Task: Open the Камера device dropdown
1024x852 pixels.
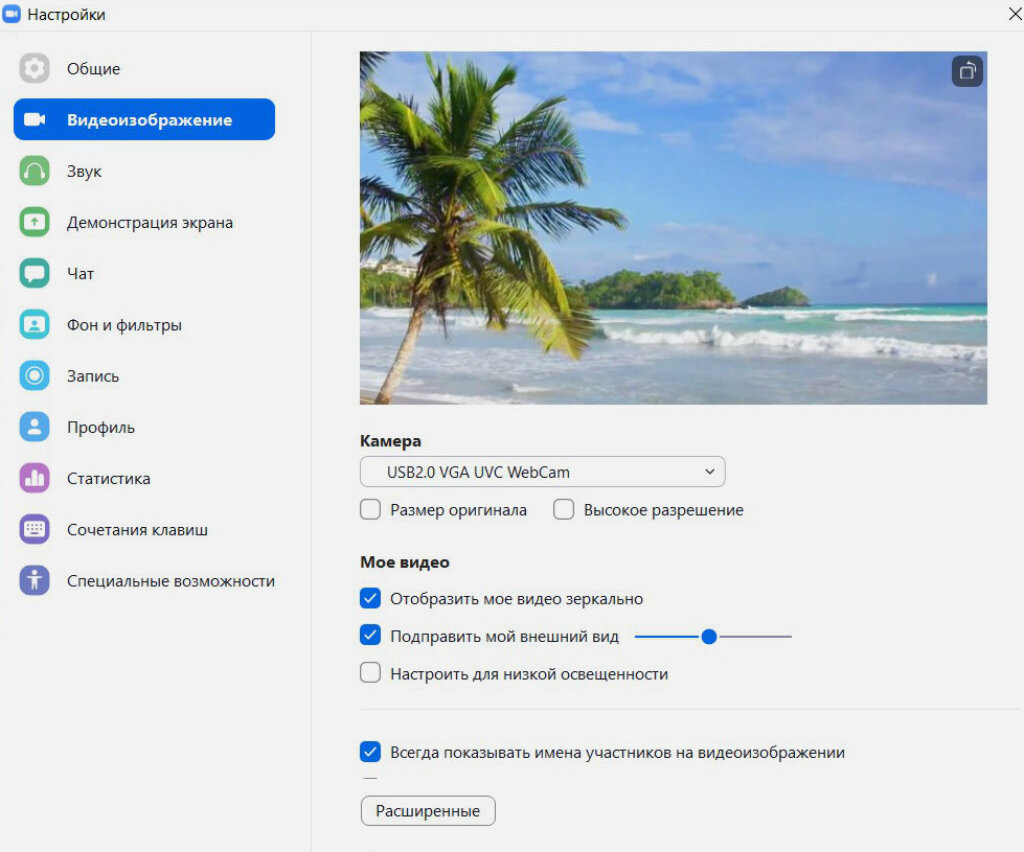Action: tap(542, 472)
